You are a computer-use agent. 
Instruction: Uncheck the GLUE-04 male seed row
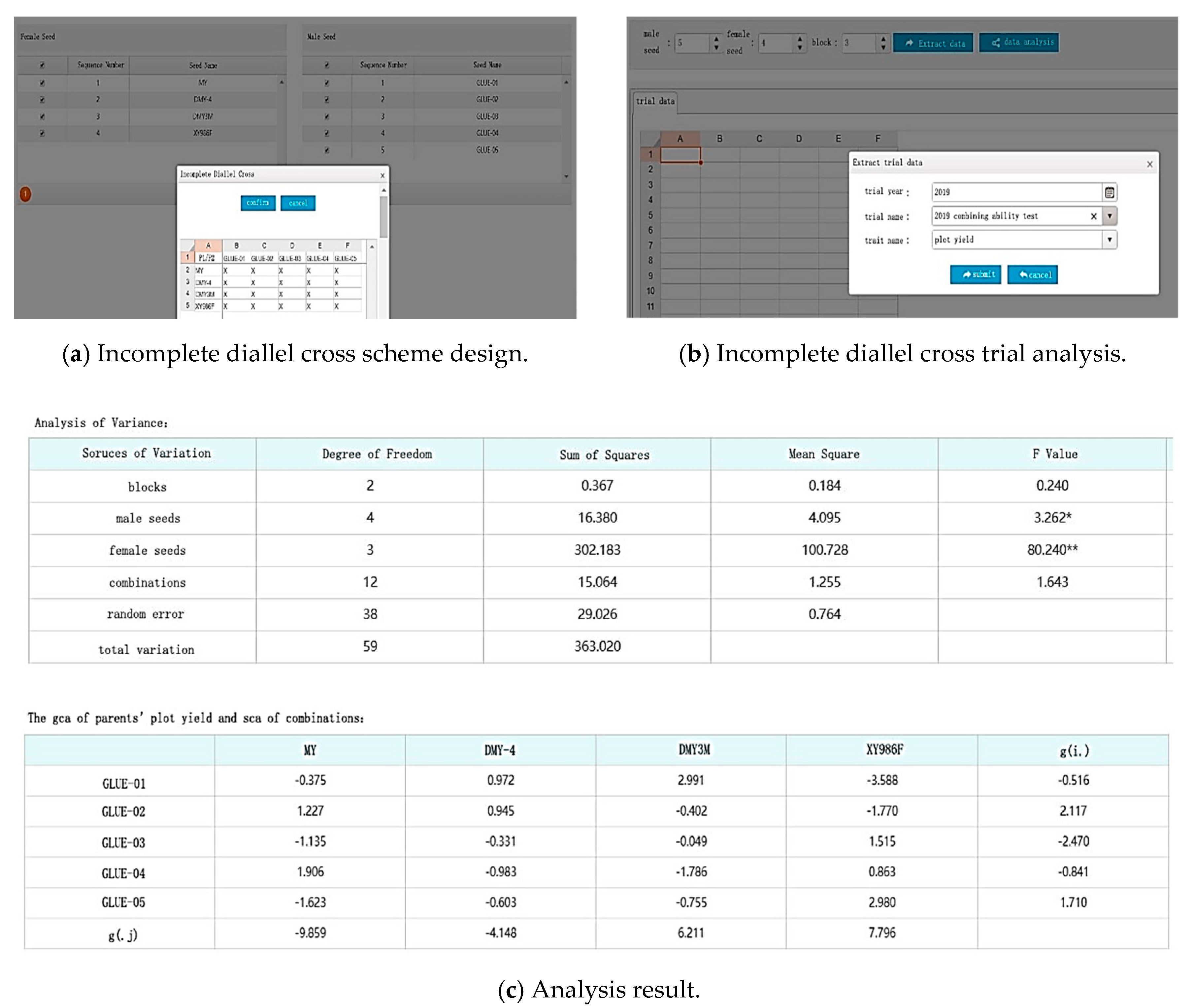327,133
